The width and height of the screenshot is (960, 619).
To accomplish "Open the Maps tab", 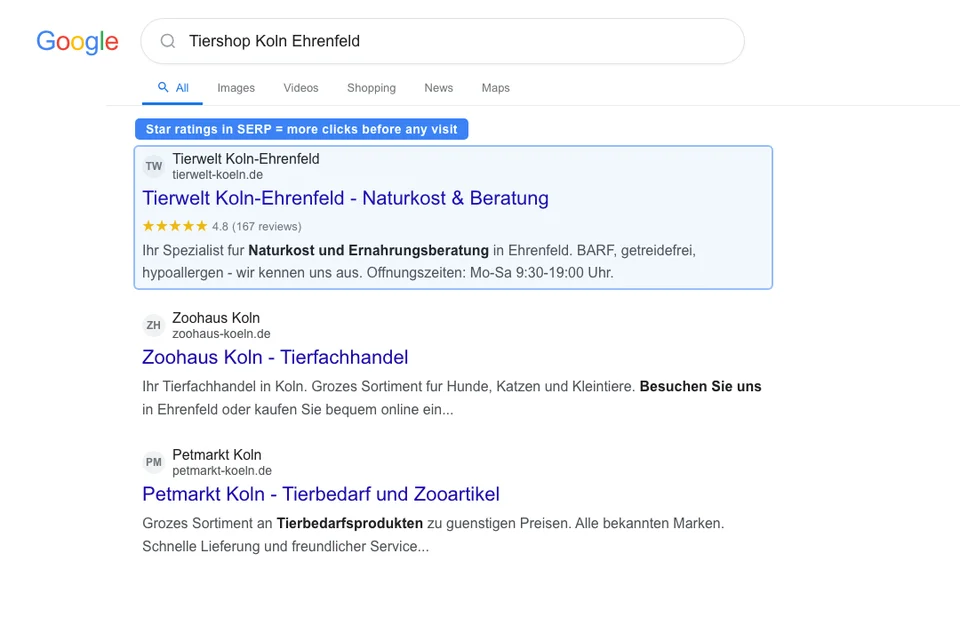I will (495, 88).
